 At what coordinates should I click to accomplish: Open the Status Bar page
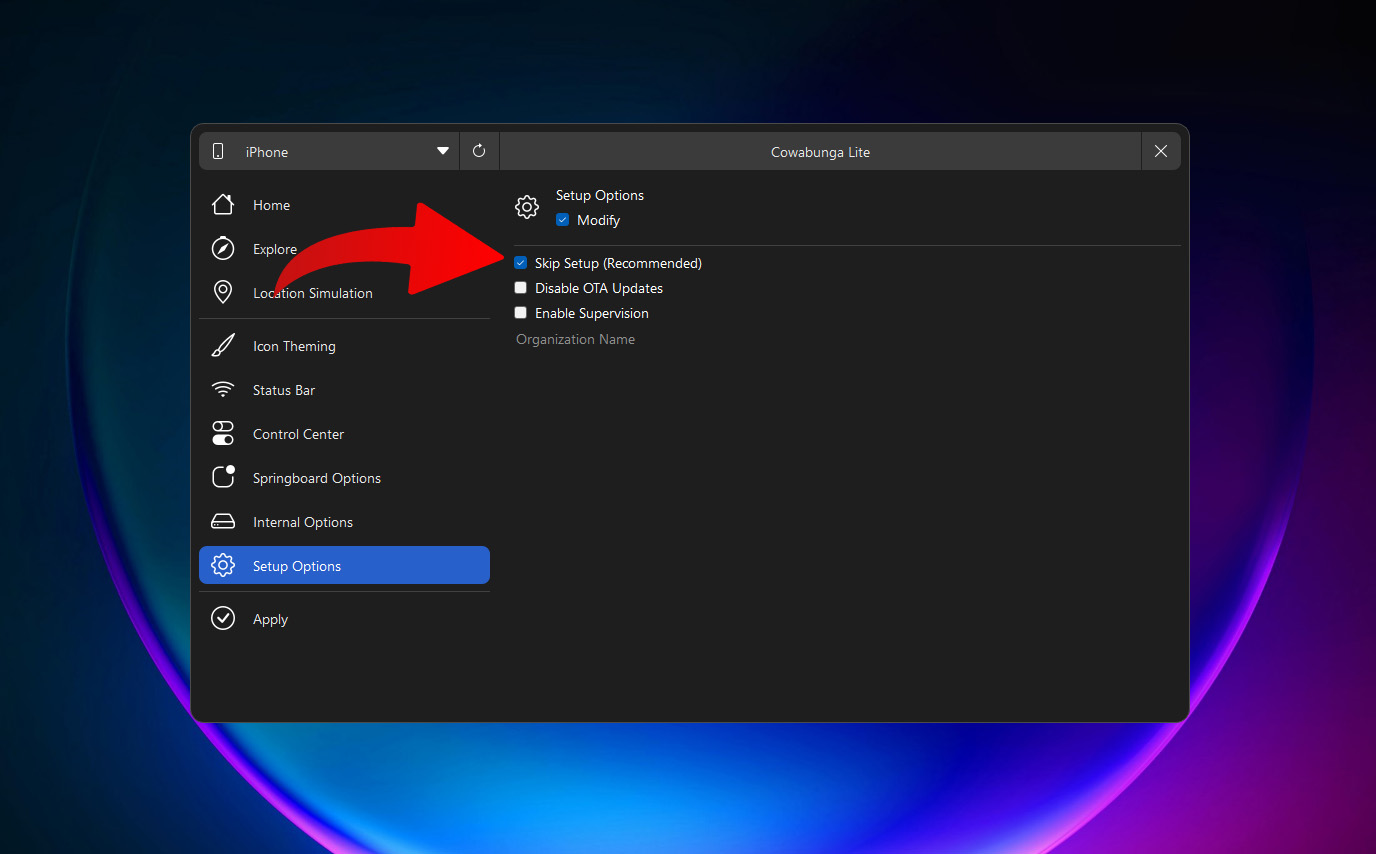coord(344,390)
